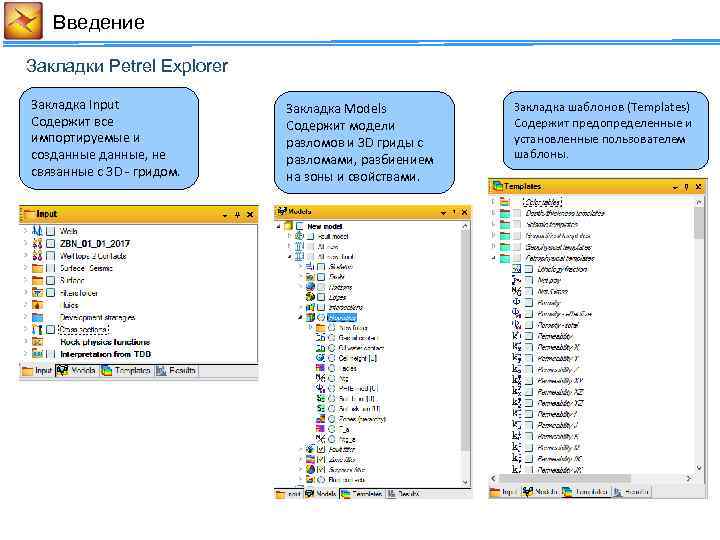Open the Templates tab in Models panel
The image size is (720, 540).
tap(362, 494)
